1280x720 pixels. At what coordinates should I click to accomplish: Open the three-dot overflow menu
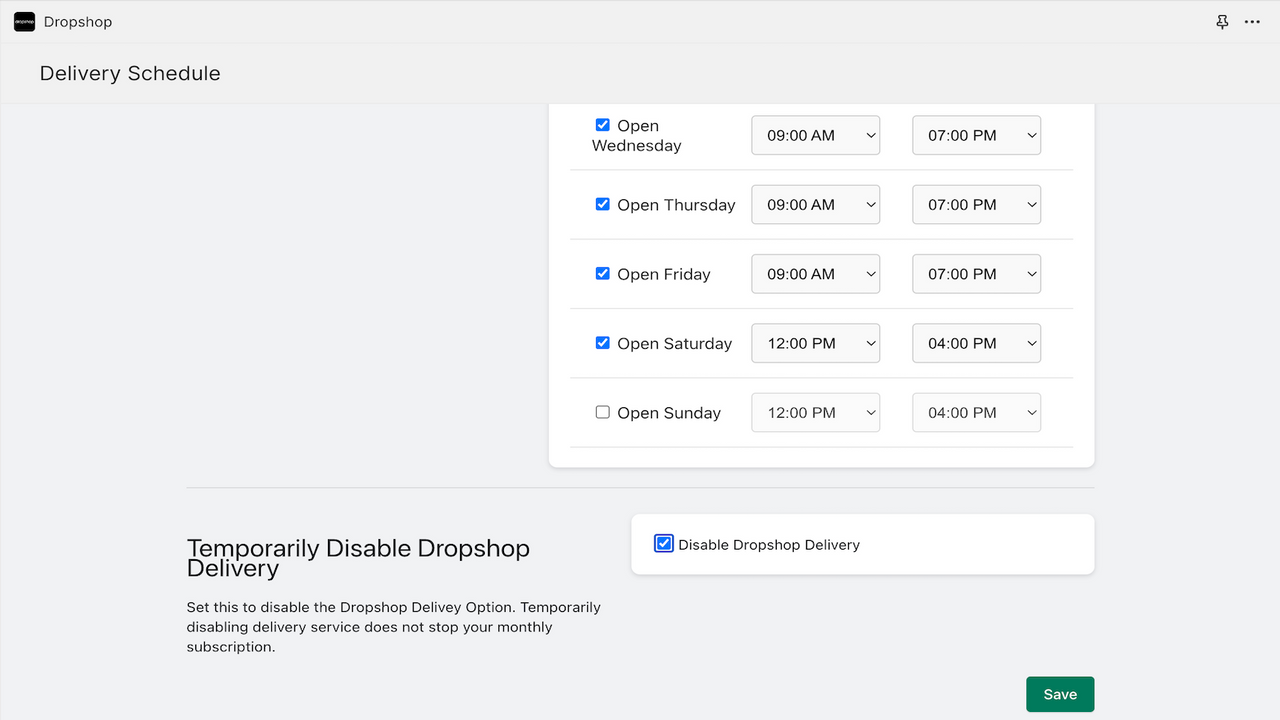pyautogui.click(x=1252, y=21)
